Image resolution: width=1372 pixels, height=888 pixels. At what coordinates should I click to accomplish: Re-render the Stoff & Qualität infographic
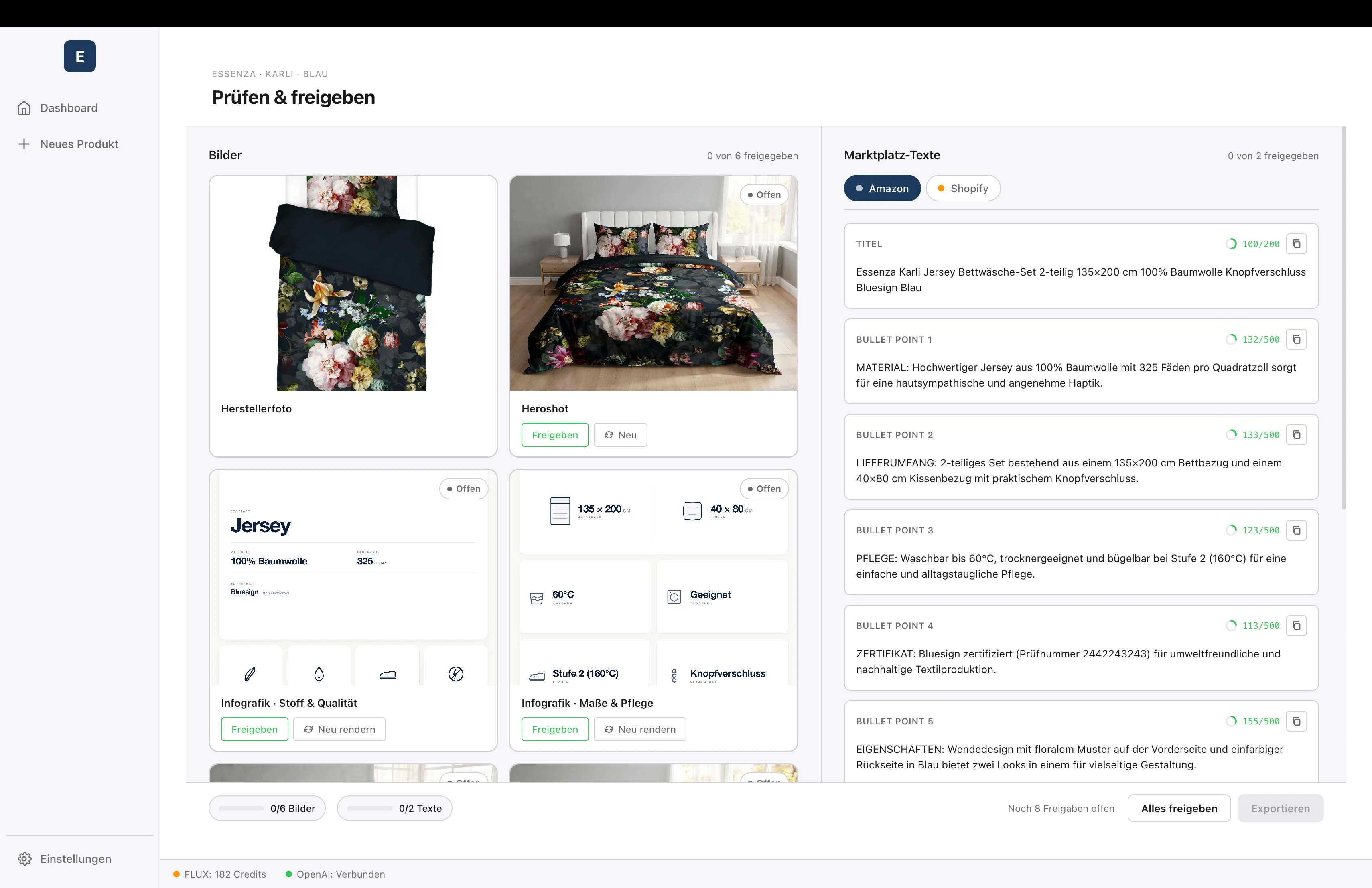click(339, 730)
